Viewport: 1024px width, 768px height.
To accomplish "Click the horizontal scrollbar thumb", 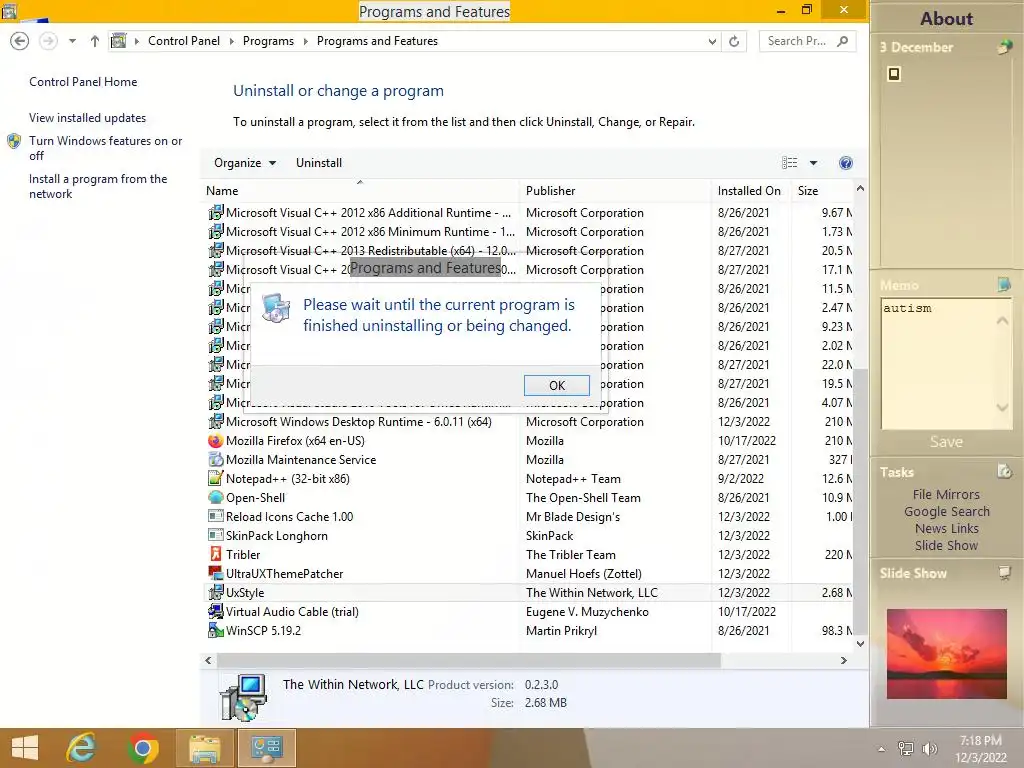I will click(469, 660).
